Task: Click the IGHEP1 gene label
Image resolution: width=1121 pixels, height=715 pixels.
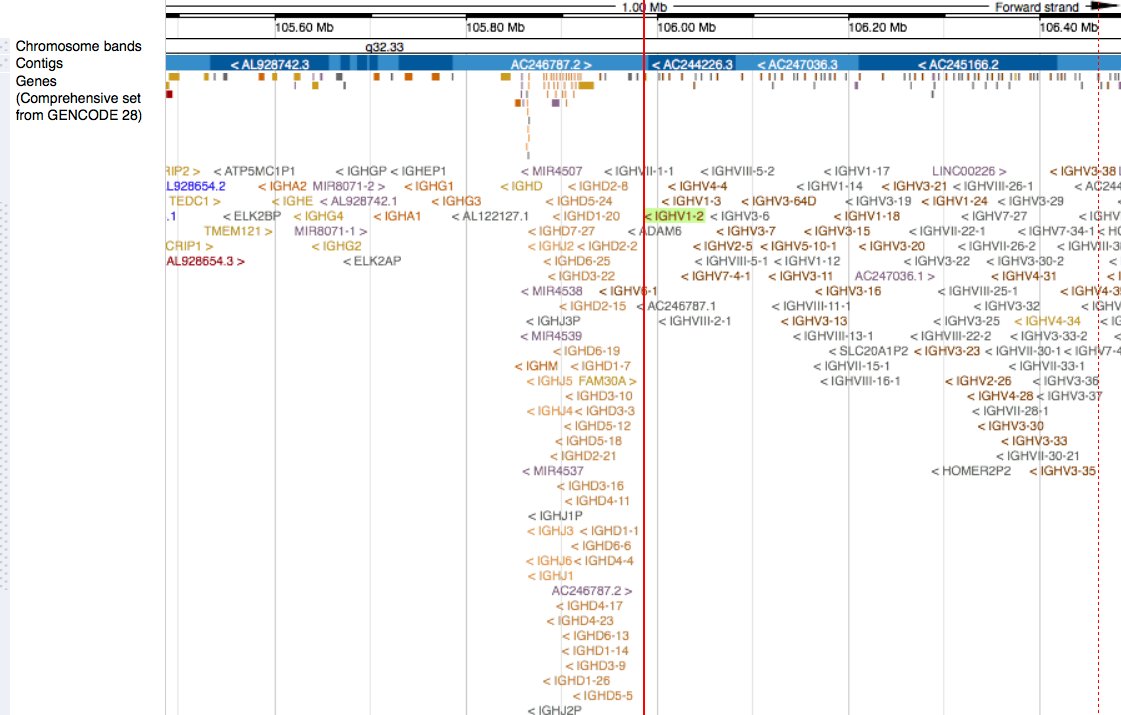Action: (x=418, y=171)
